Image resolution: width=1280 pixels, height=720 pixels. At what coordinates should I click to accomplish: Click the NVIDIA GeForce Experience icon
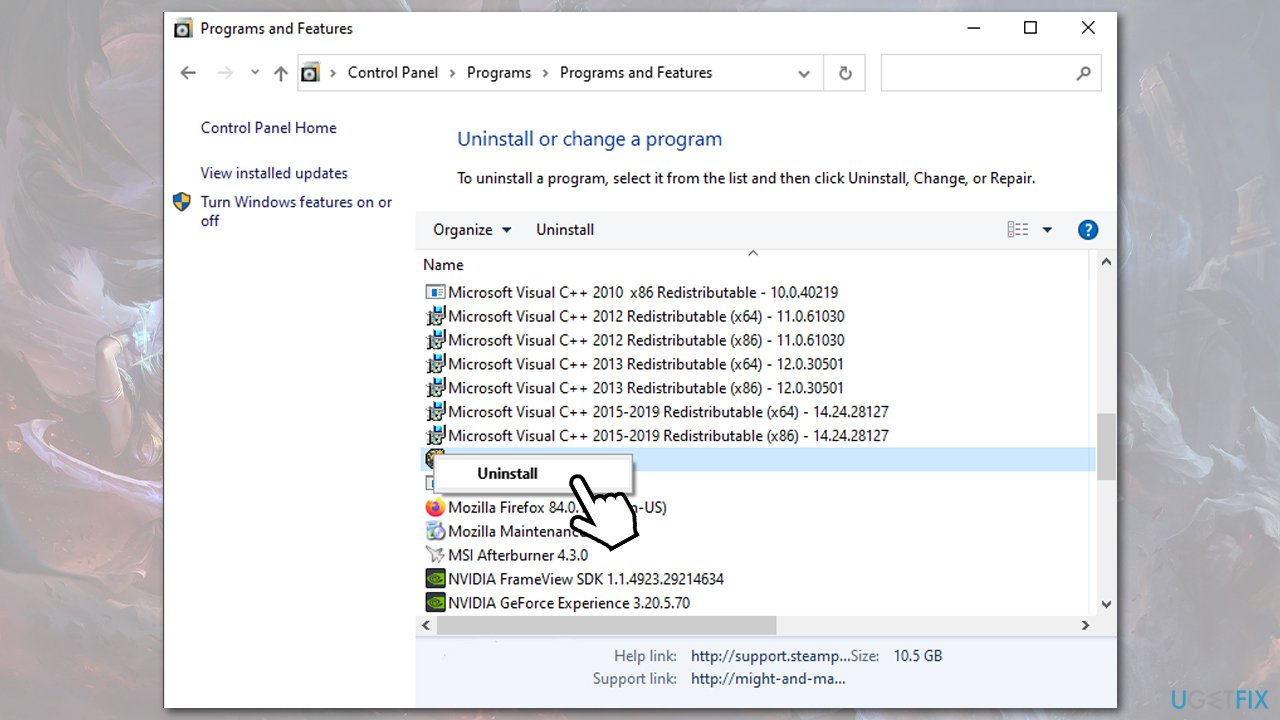(x=435, y=602)
